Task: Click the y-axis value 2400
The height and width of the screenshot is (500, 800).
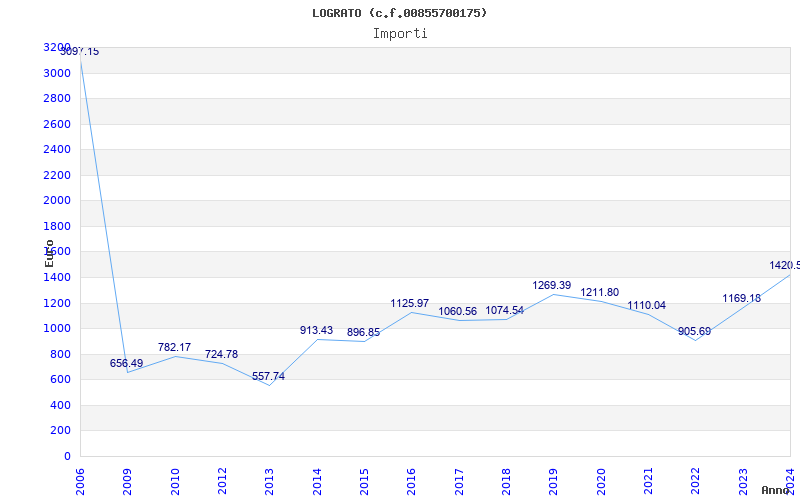Action: pos(57,149)
